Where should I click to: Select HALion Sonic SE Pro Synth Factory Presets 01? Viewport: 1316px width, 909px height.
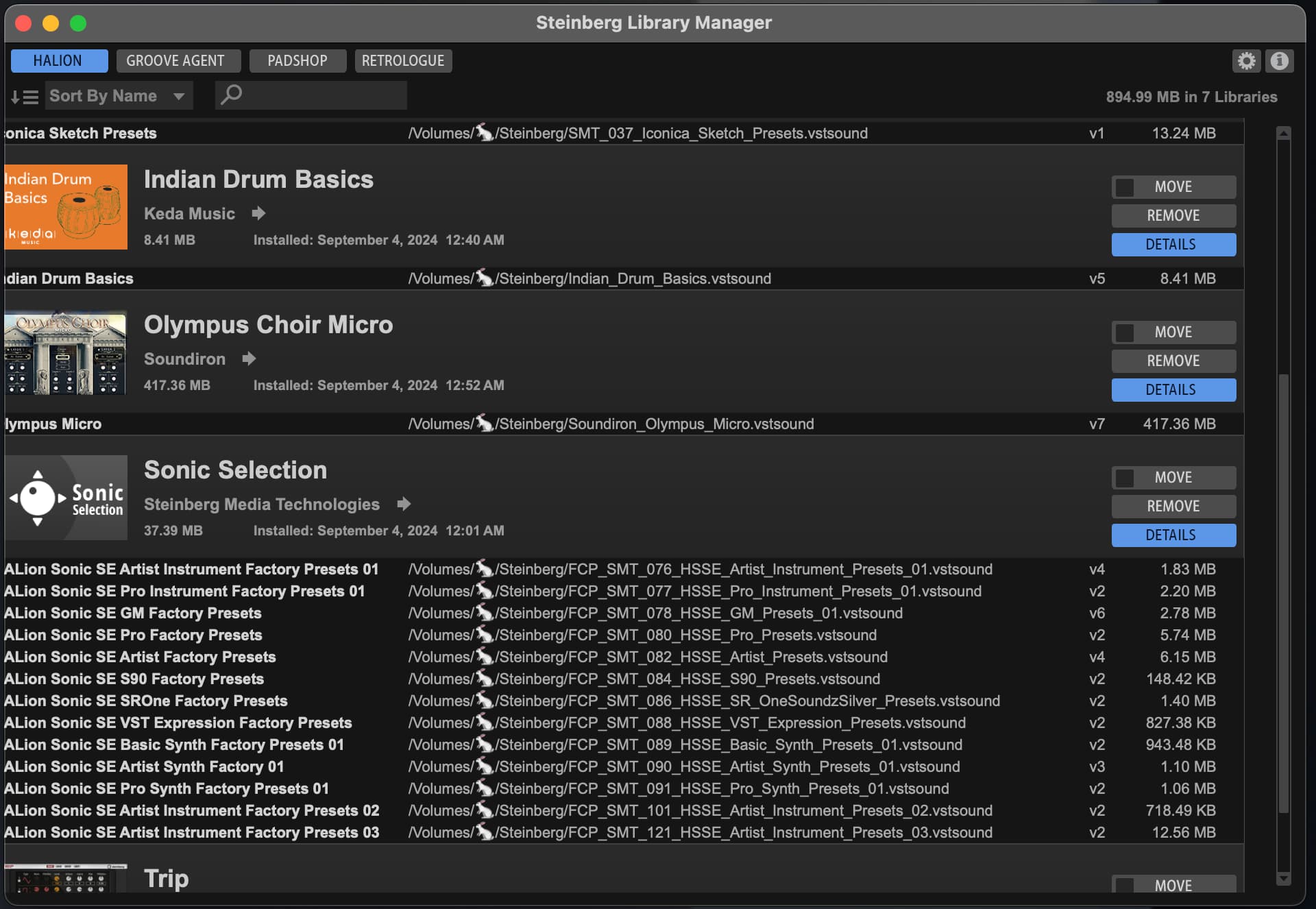point(624,789)
